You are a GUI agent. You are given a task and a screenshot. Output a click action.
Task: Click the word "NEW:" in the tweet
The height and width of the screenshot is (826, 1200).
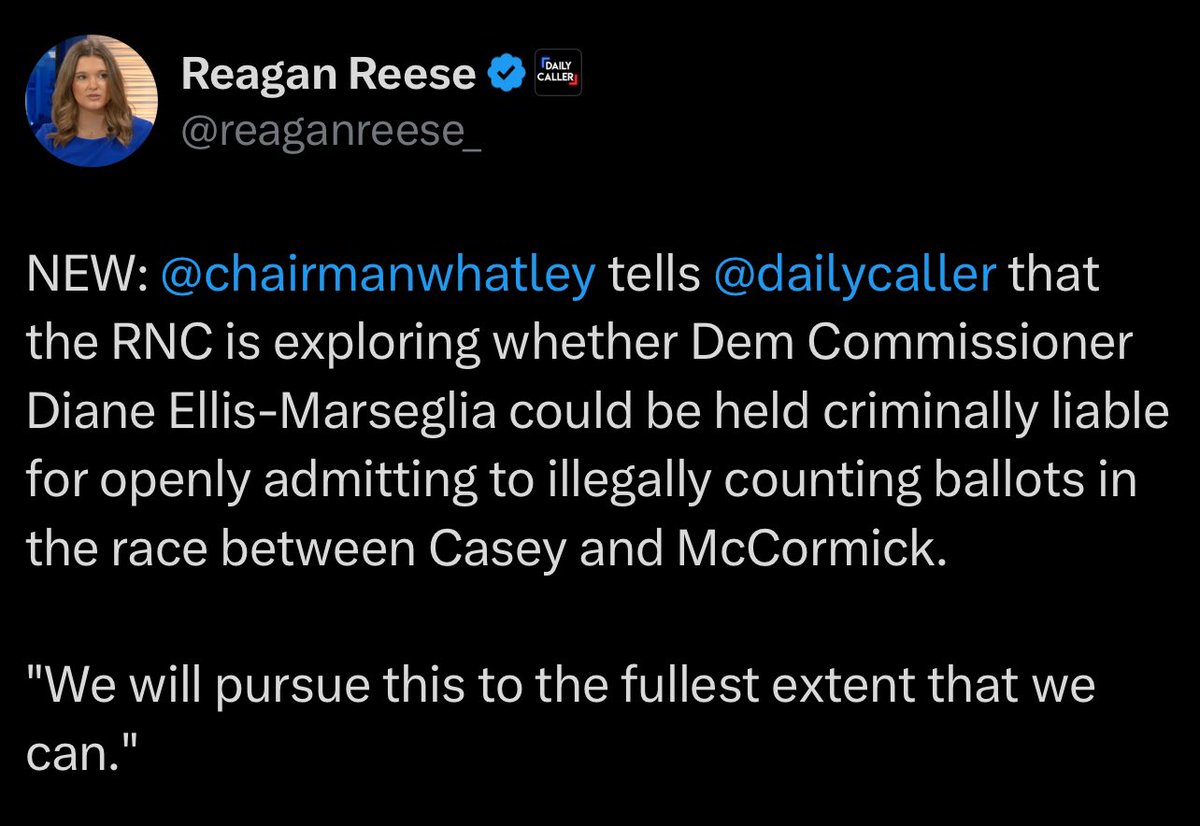[x=88, y=276]
